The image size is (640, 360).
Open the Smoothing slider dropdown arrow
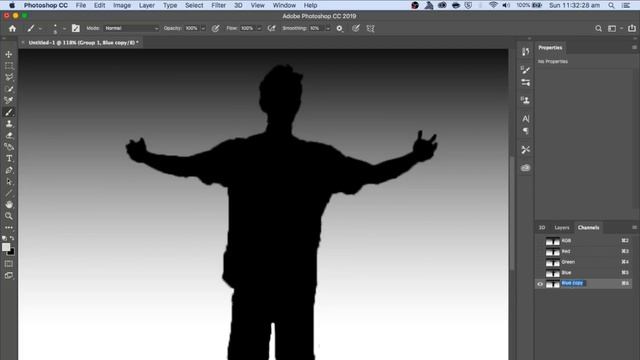327,29
